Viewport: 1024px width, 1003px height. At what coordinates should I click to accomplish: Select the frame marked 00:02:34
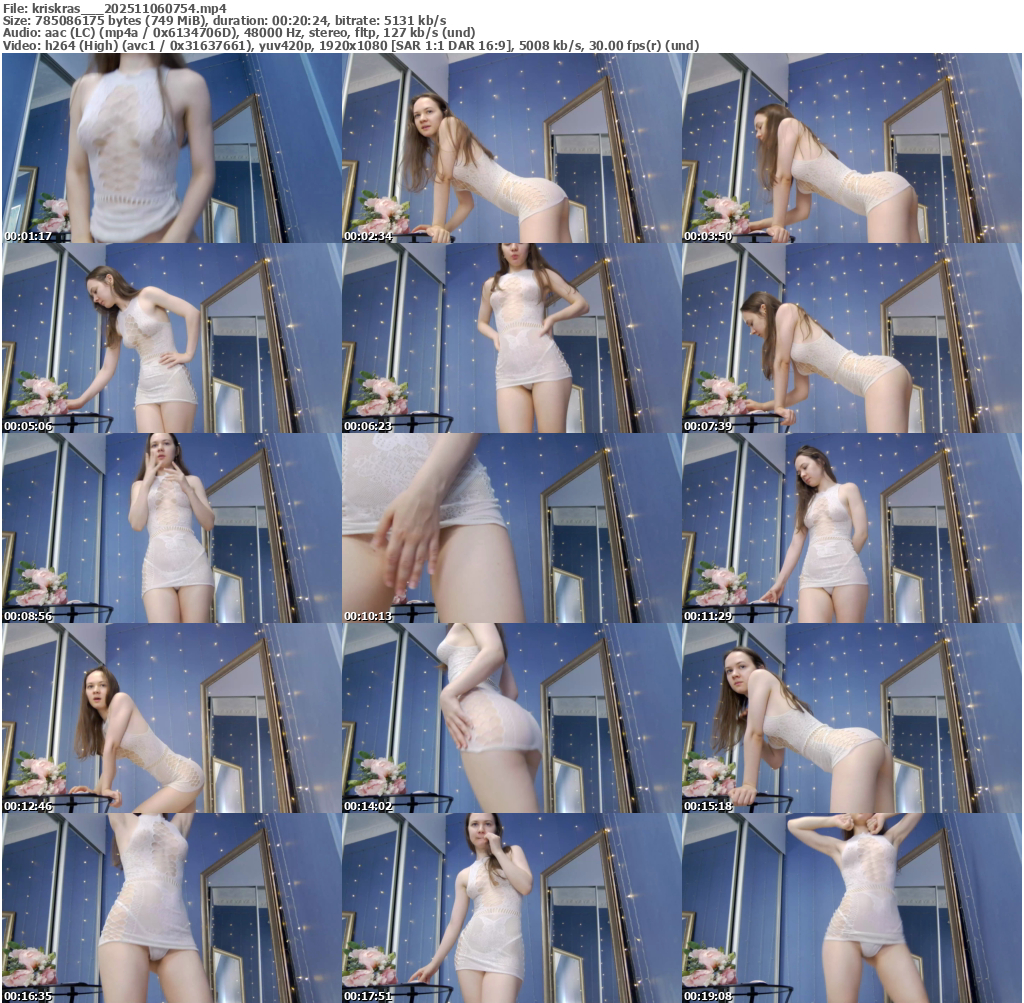[512, 148]
